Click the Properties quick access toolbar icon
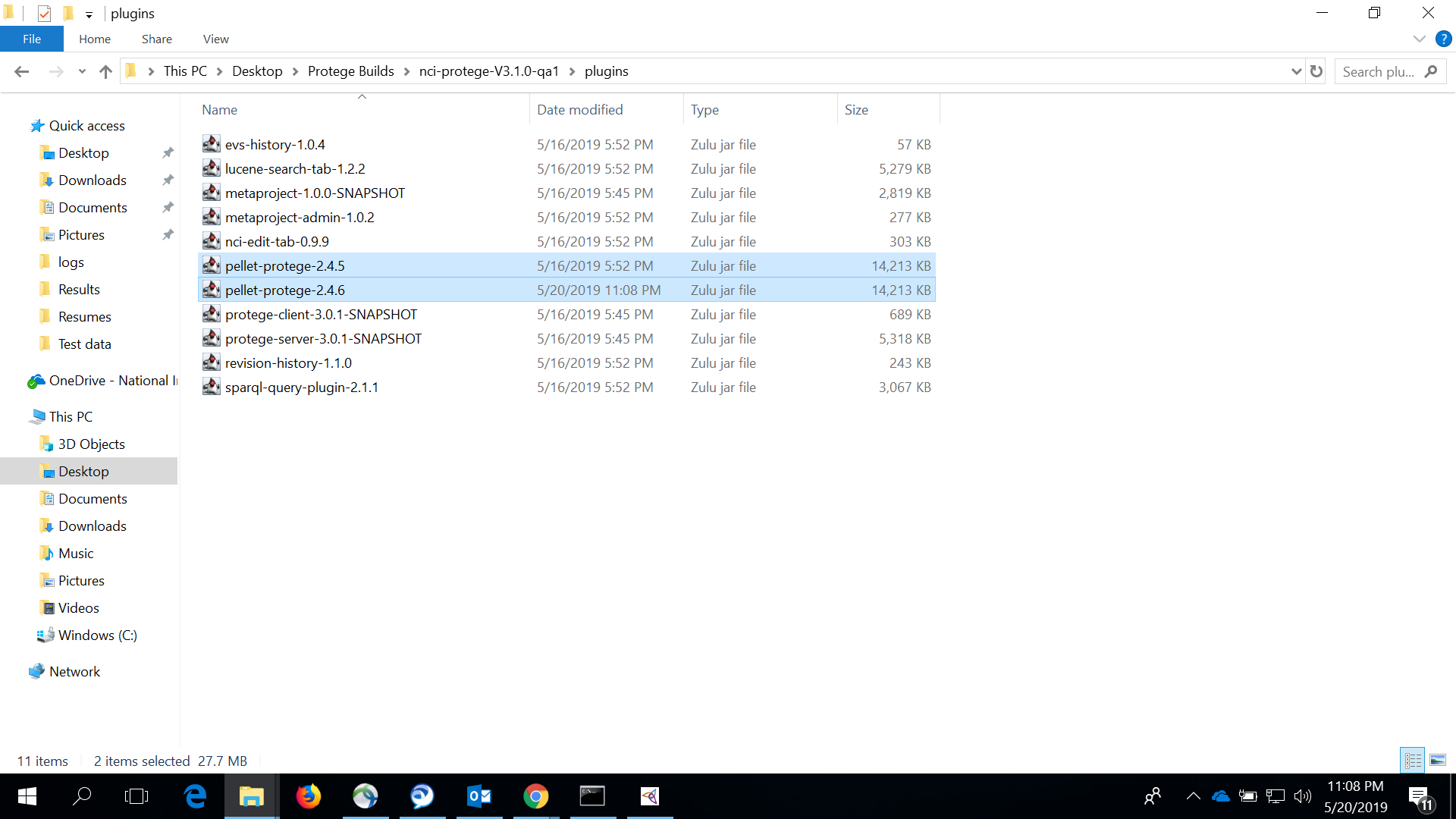This screenshot has height=819, width=1456. tap(44, 14)
